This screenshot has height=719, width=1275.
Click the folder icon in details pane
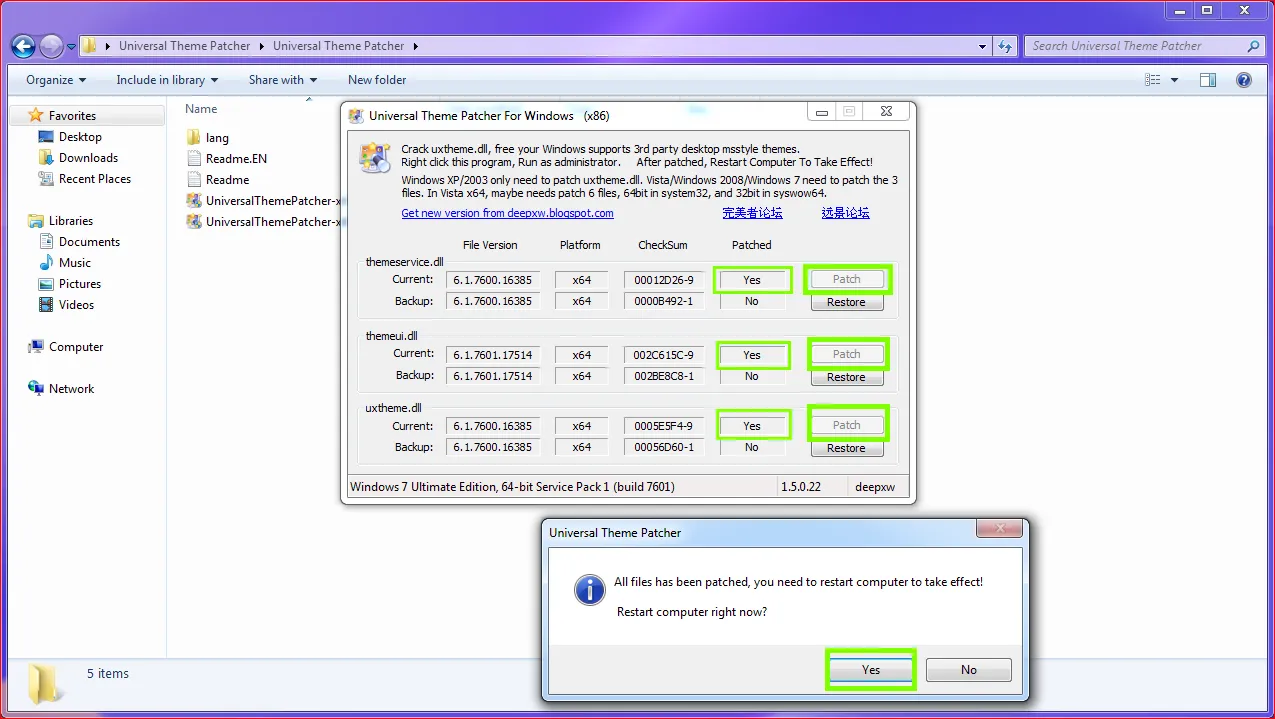tap(45, 684)
